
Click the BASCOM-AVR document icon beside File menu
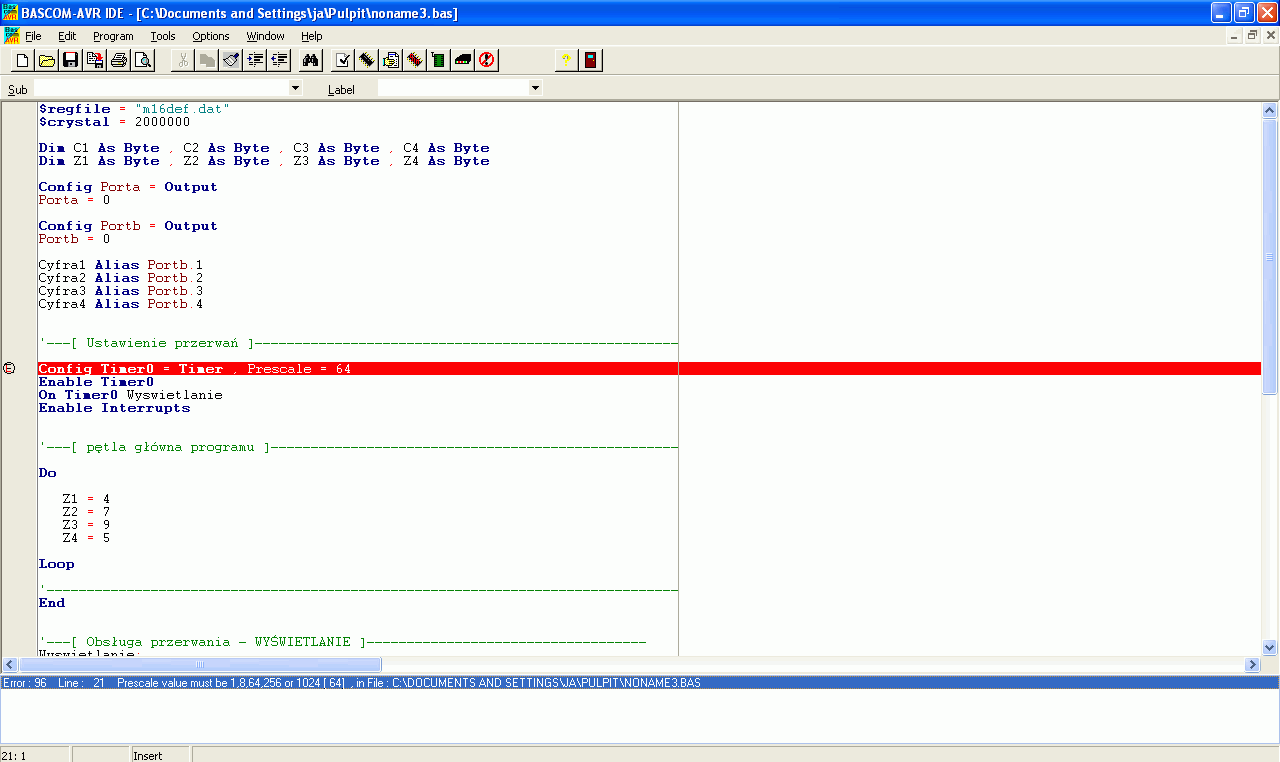(x=11, y=35)
